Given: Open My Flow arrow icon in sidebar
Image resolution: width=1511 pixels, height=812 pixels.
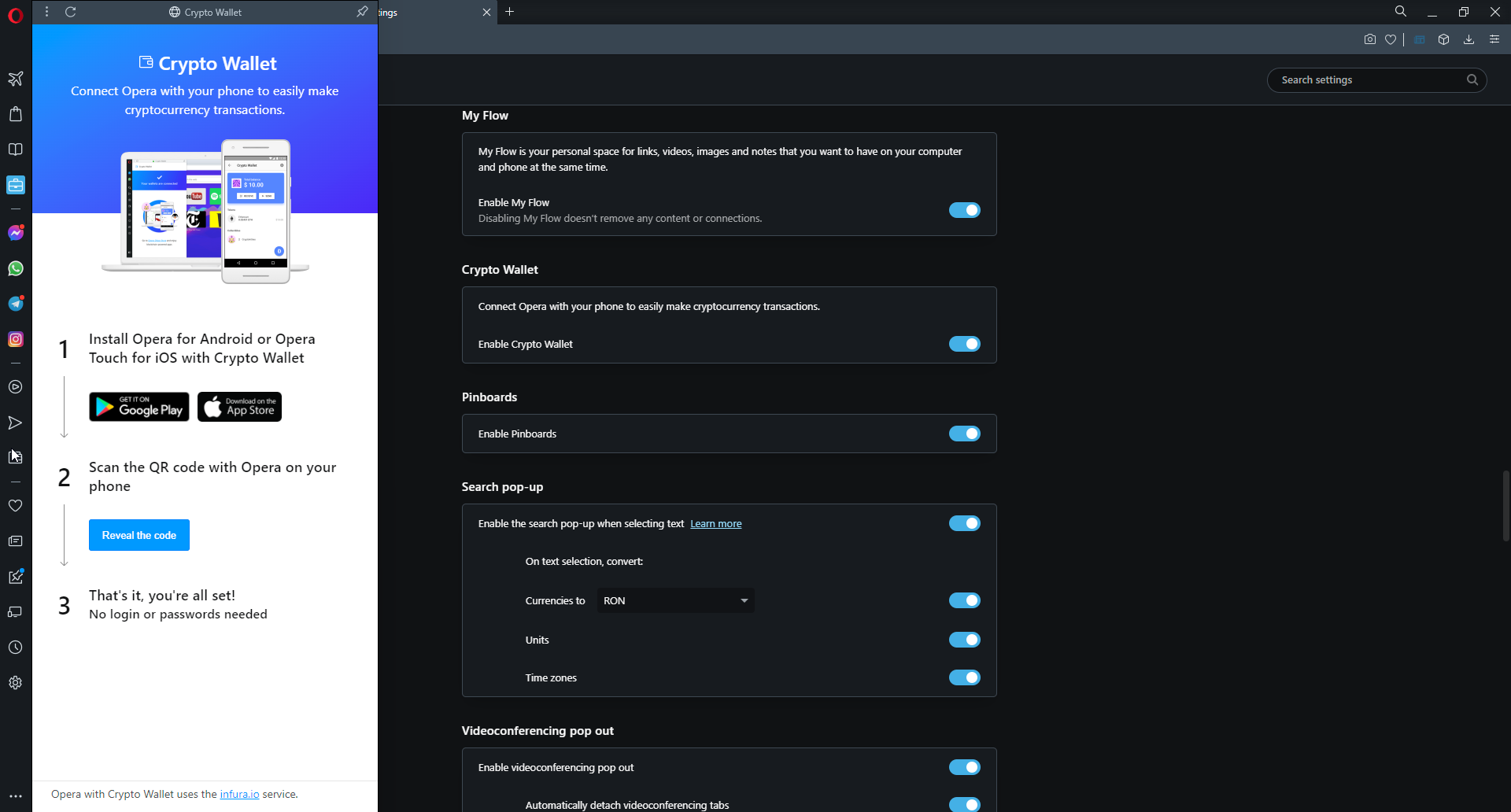Looking at the screenshot, I should click(16, 423).
